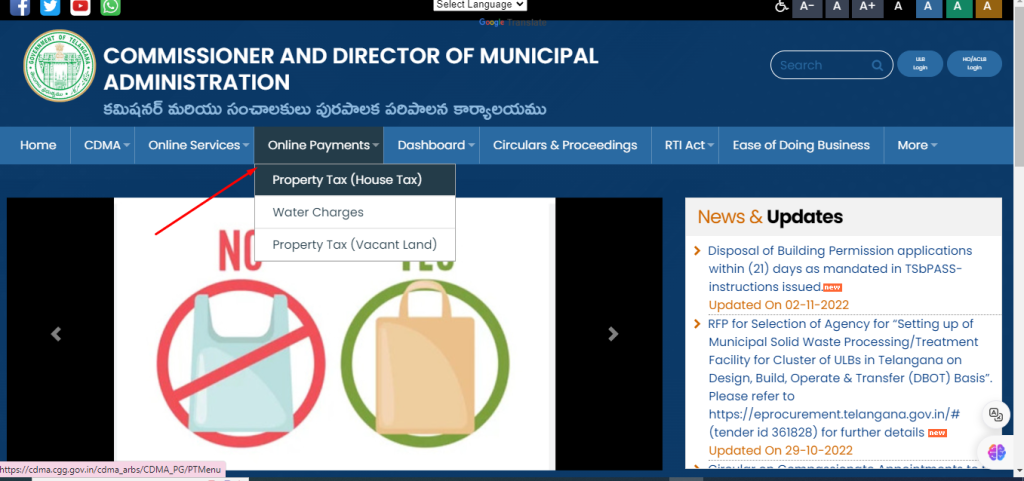The image size is (1024, 481).
Task: Click the Updated On 02-11-2022 text
Action: (778, 305)
